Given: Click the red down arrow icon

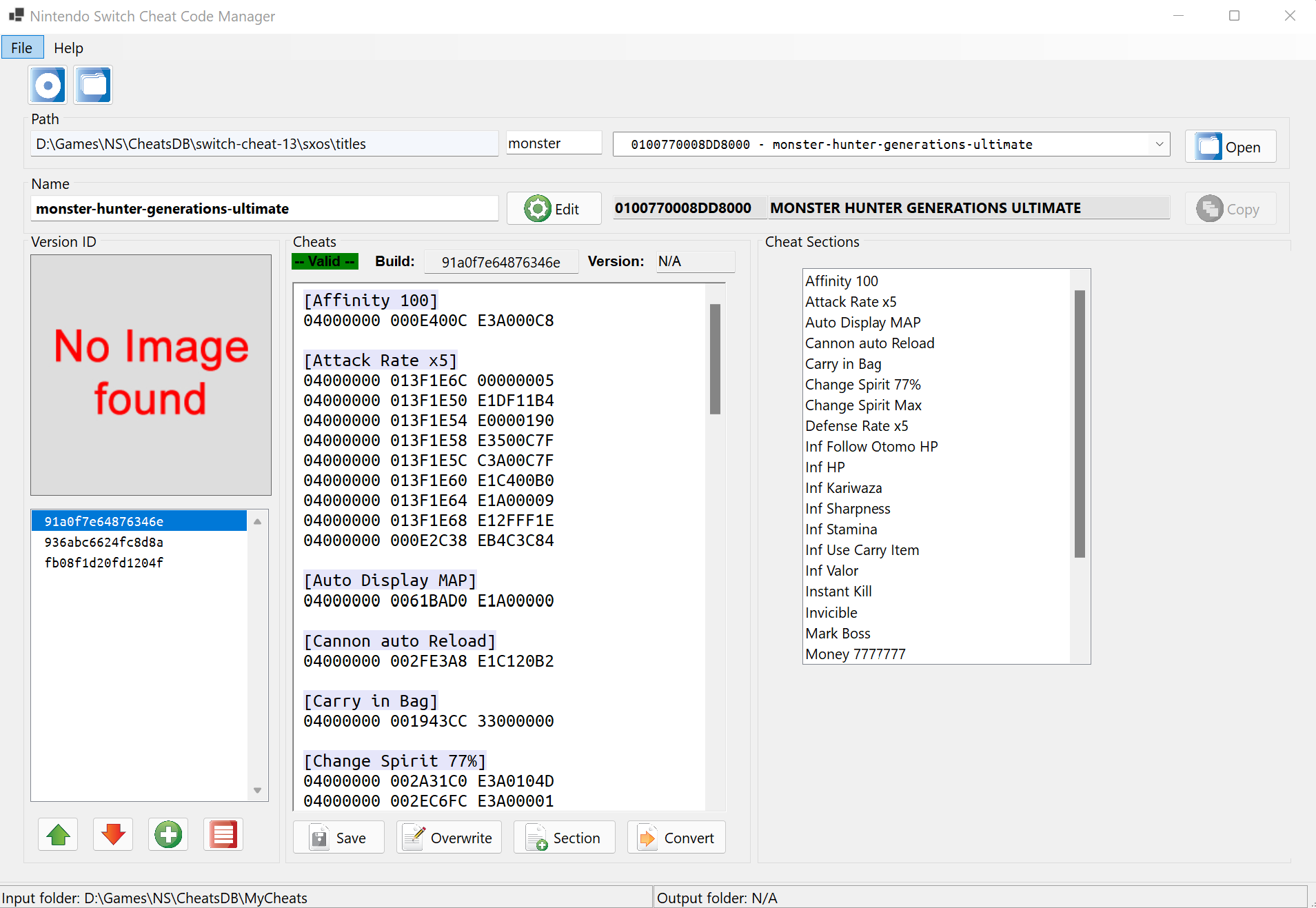Looking at the screenshot, I should [x=113, y=835].
